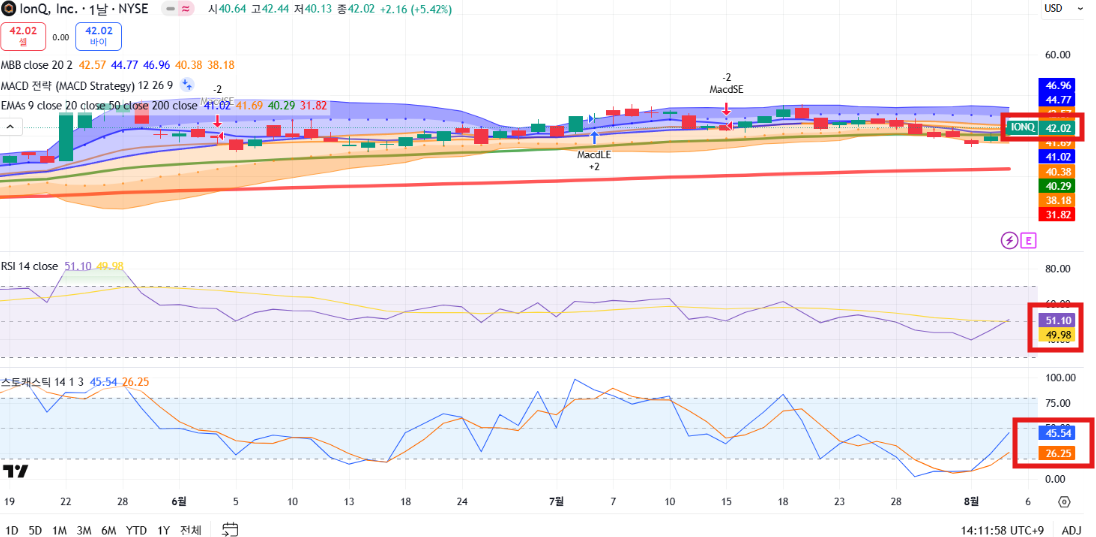Switch to the 전체 (all) time range
Viewport: 1096px width, 537px height.
coord(189,530)
